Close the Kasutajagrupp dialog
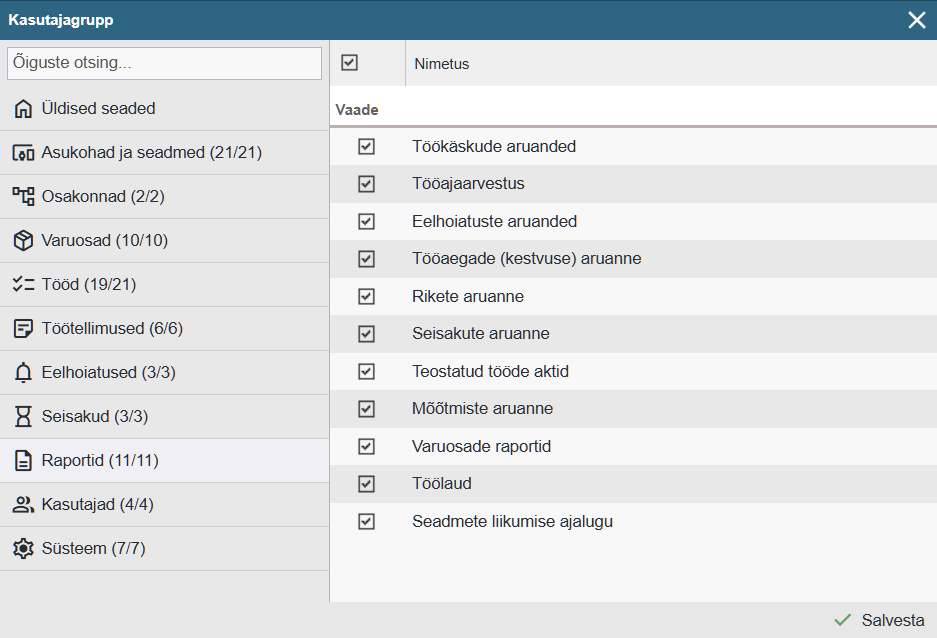Viewport: 937px width, 638px height. pyautogui.click(x=916, y=20)
